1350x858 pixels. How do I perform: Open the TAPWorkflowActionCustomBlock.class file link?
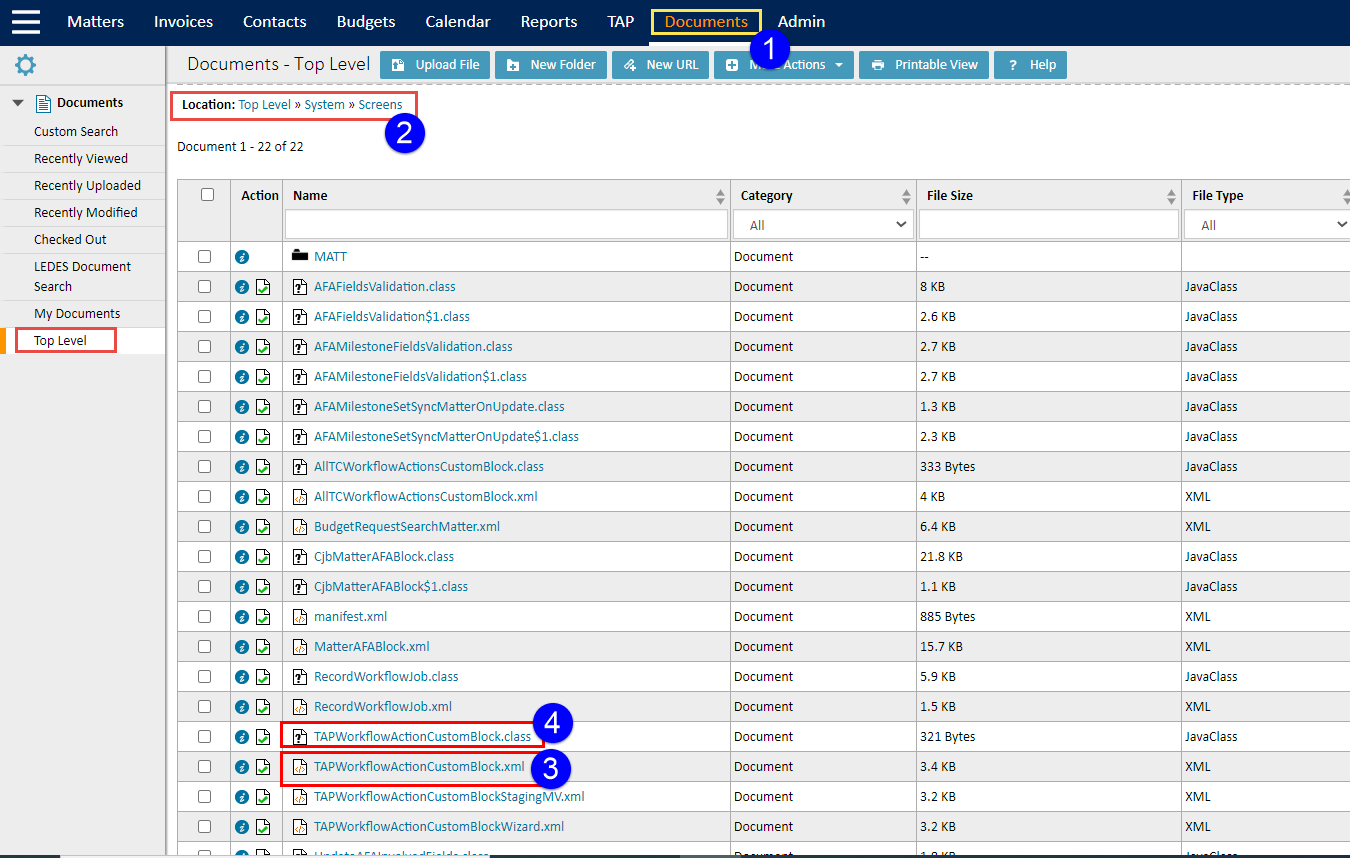coord(422,737)
